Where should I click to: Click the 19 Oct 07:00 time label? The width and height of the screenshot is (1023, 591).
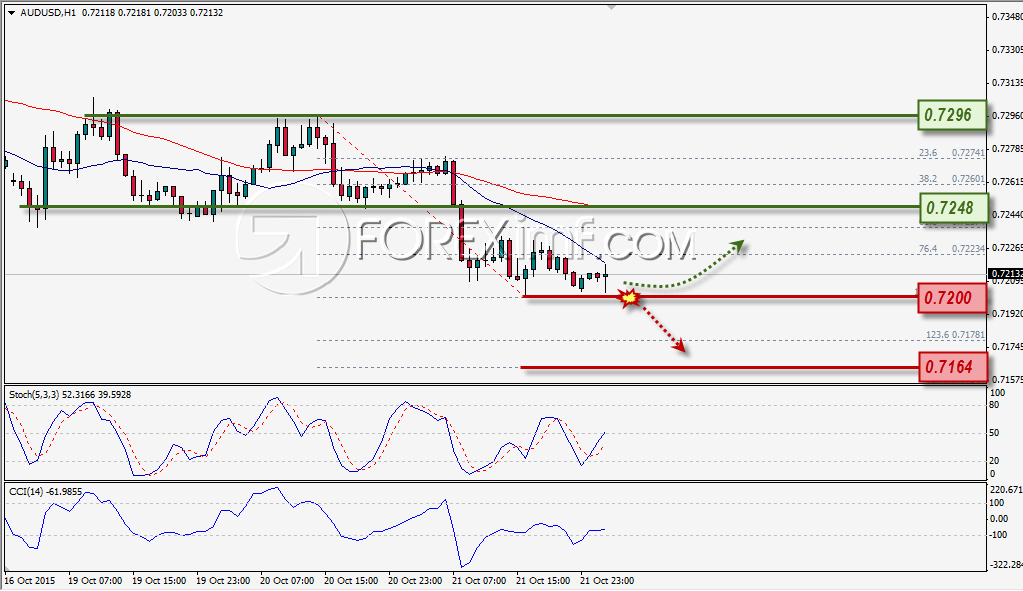(x=95, y=581)
